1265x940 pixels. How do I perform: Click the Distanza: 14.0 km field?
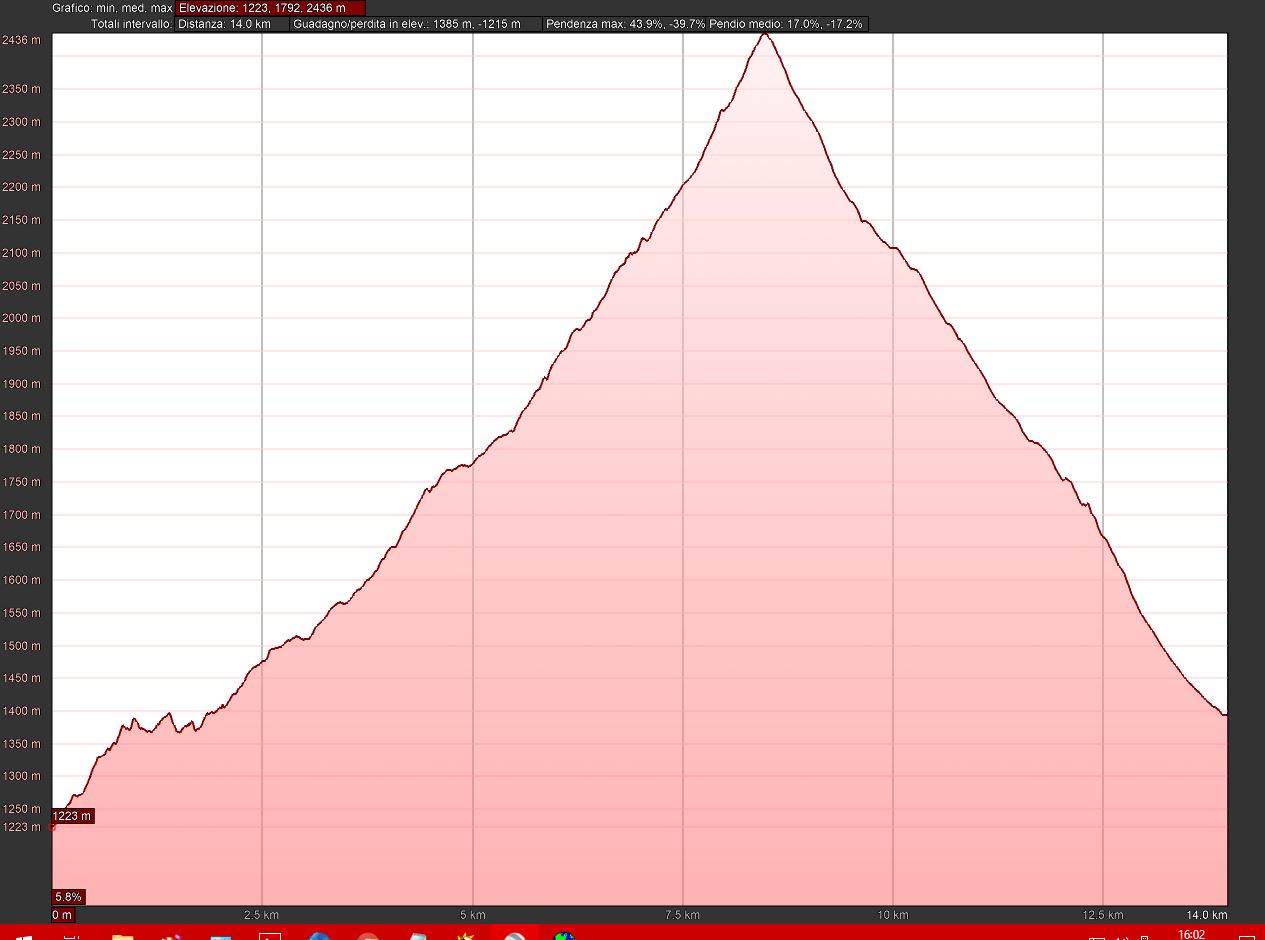tap(231, 23)
